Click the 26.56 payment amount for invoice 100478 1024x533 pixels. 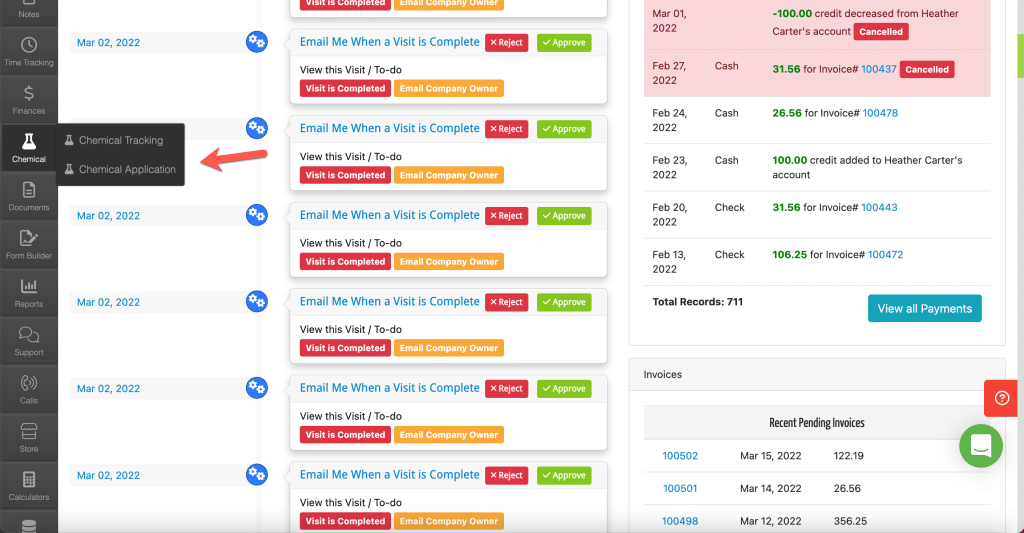(x=786, y=113)
